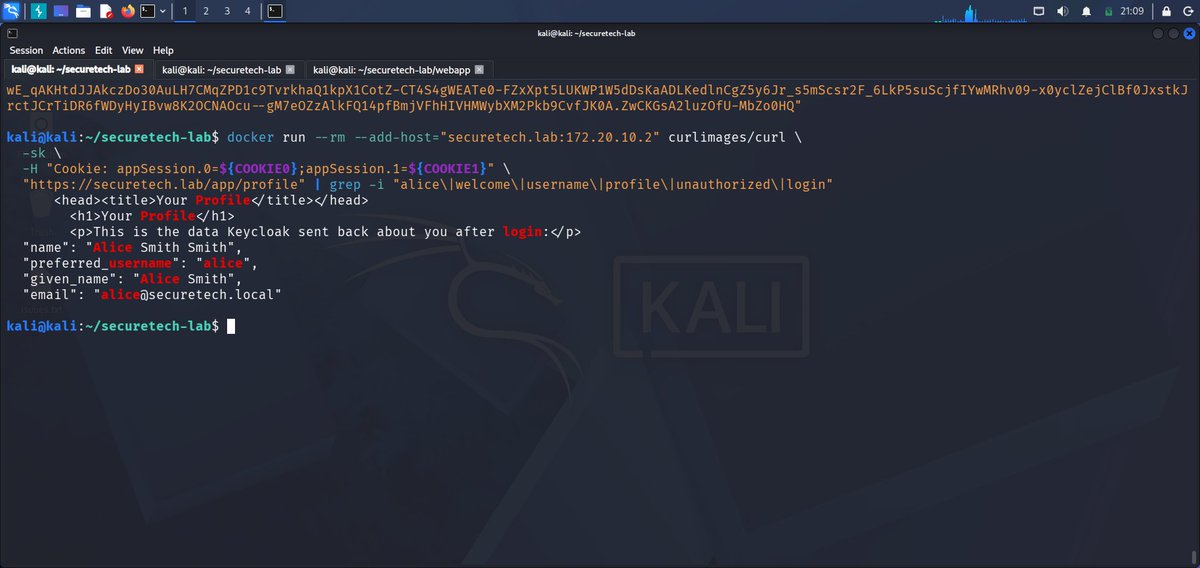
Task: Click the terminal title bar text
Action: tap(586, 33)
